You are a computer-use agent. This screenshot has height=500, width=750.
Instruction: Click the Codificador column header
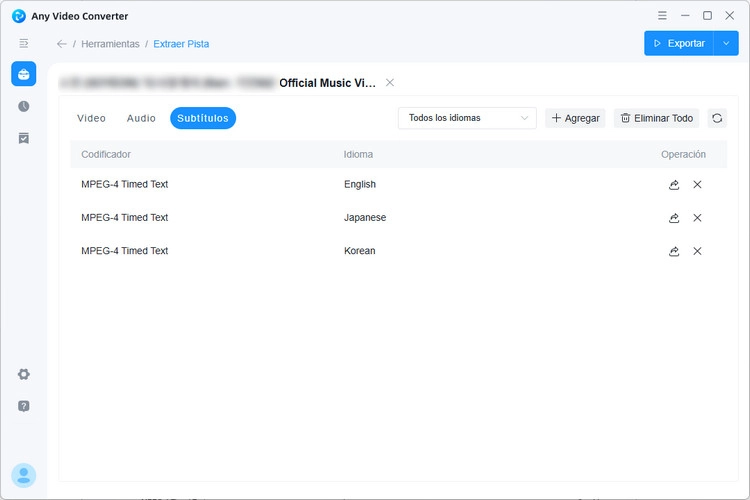coord(106,155)
